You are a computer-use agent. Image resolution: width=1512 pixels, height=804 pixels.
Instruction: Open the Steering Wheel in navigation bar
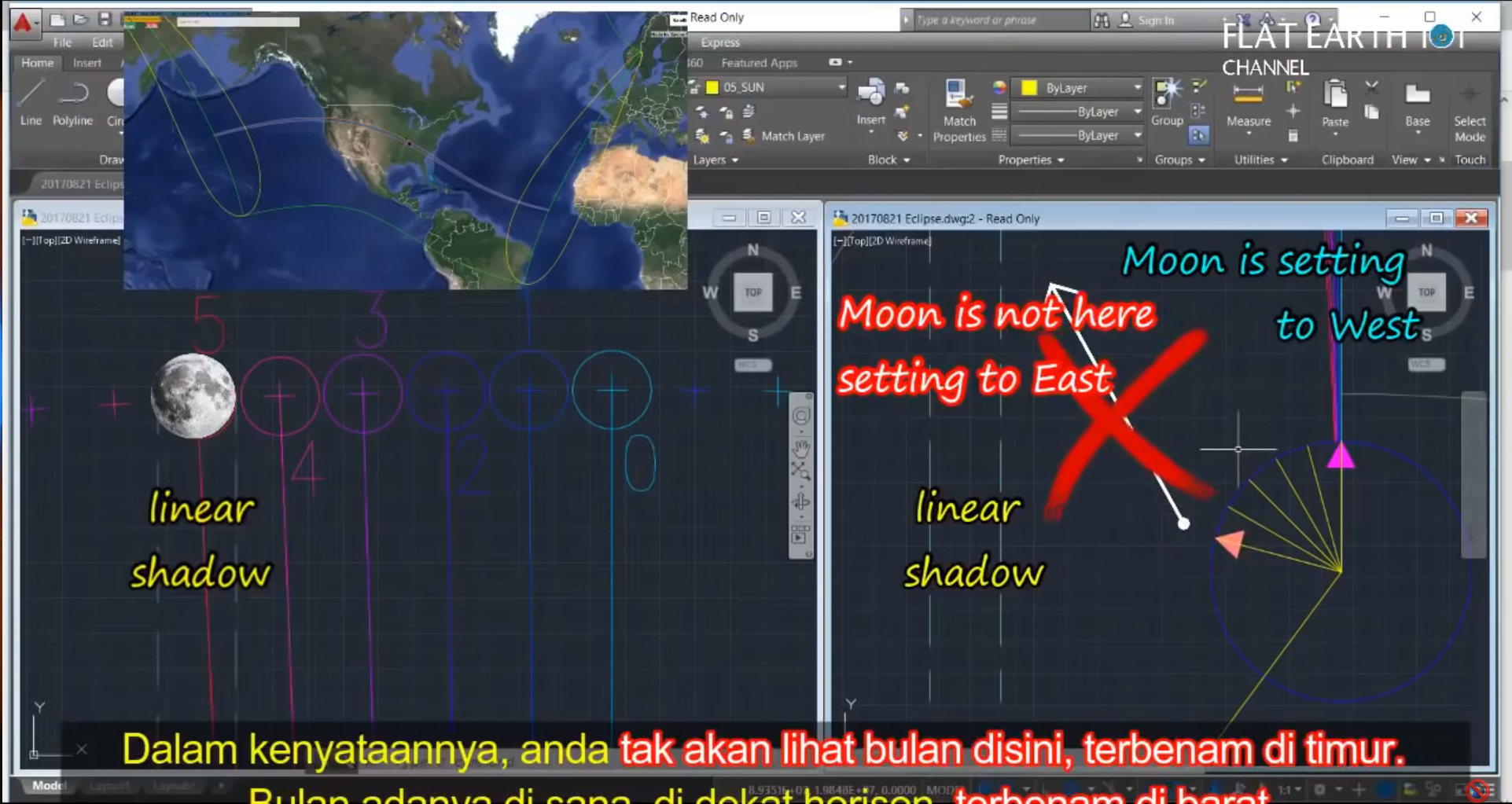[x=800, y=416]
